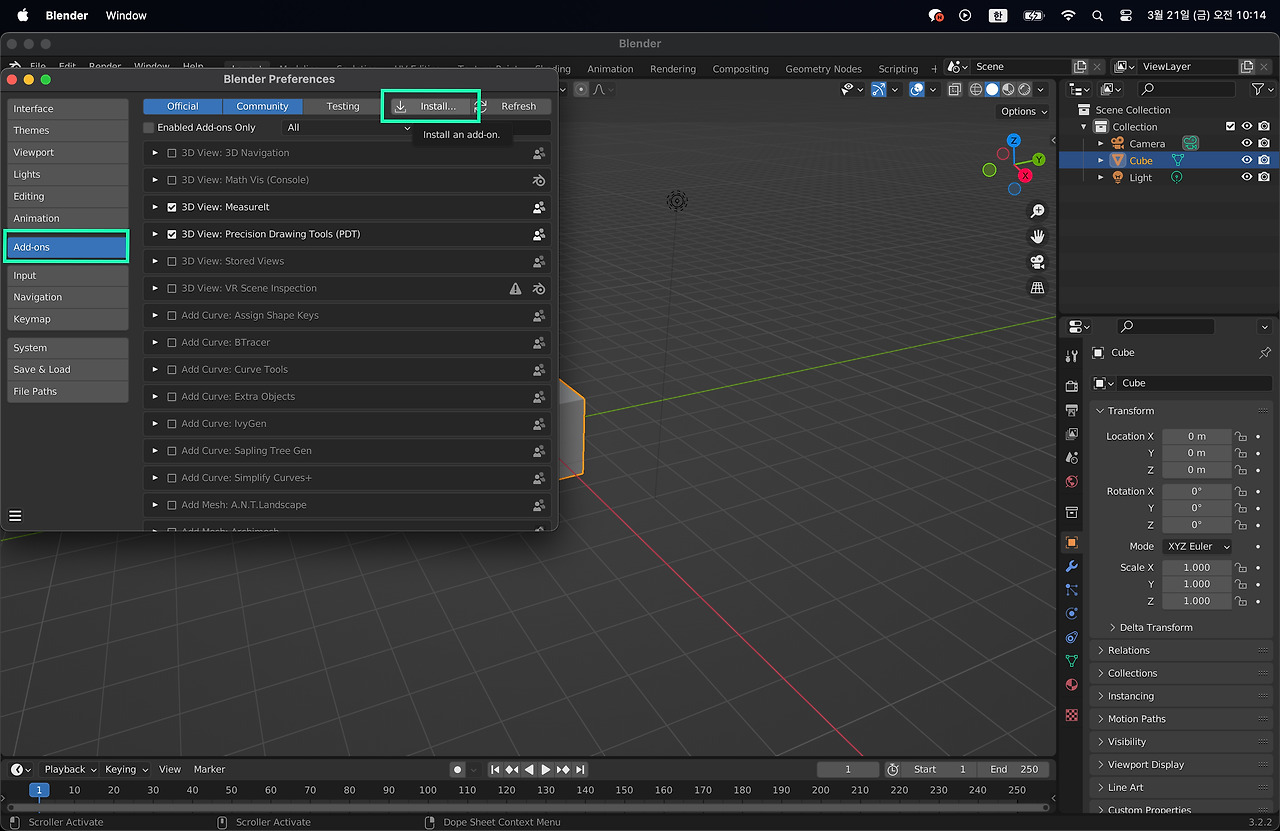Click the End frame 250 field
This screenshot has height=831, width=1280.
pyautogui.click(x=1015, y=769)
